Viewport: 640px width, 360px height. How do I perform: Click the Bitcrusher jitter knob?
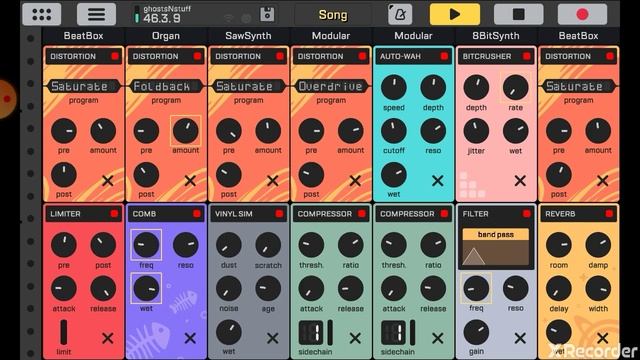point(476,131)
